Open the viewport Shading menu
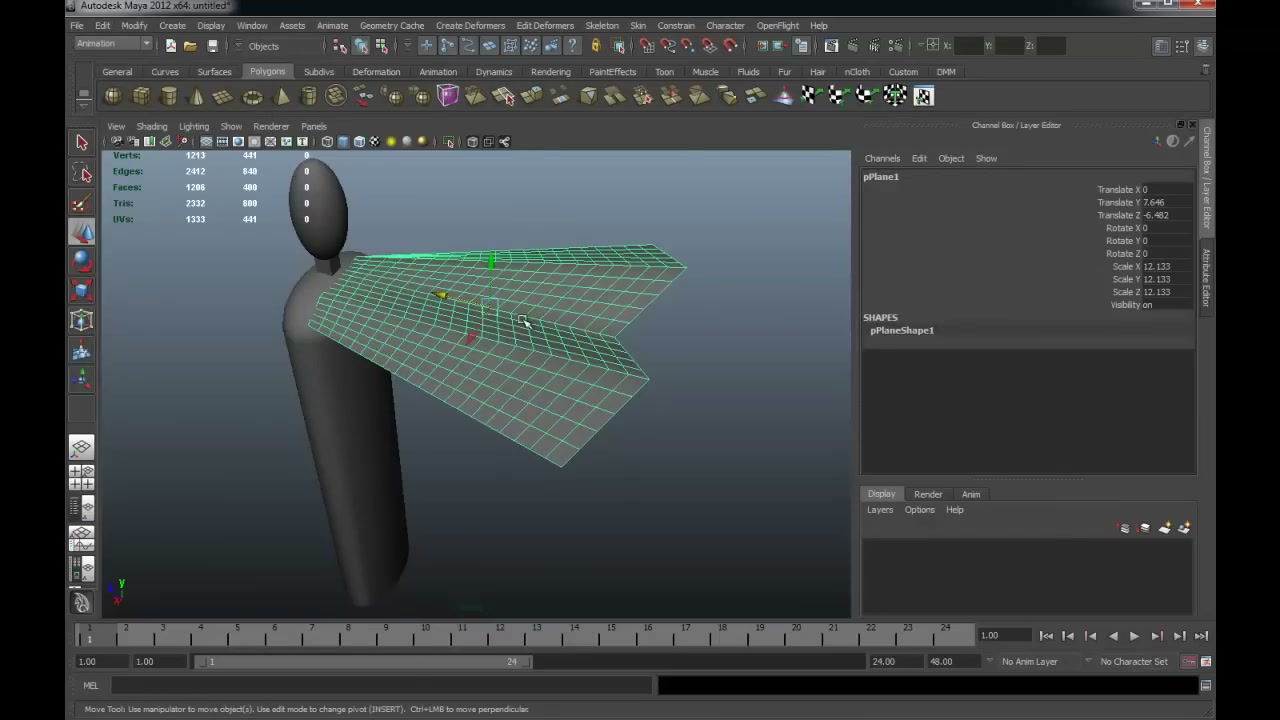This screenshot has height=720, width=1280. coord(152,127)
